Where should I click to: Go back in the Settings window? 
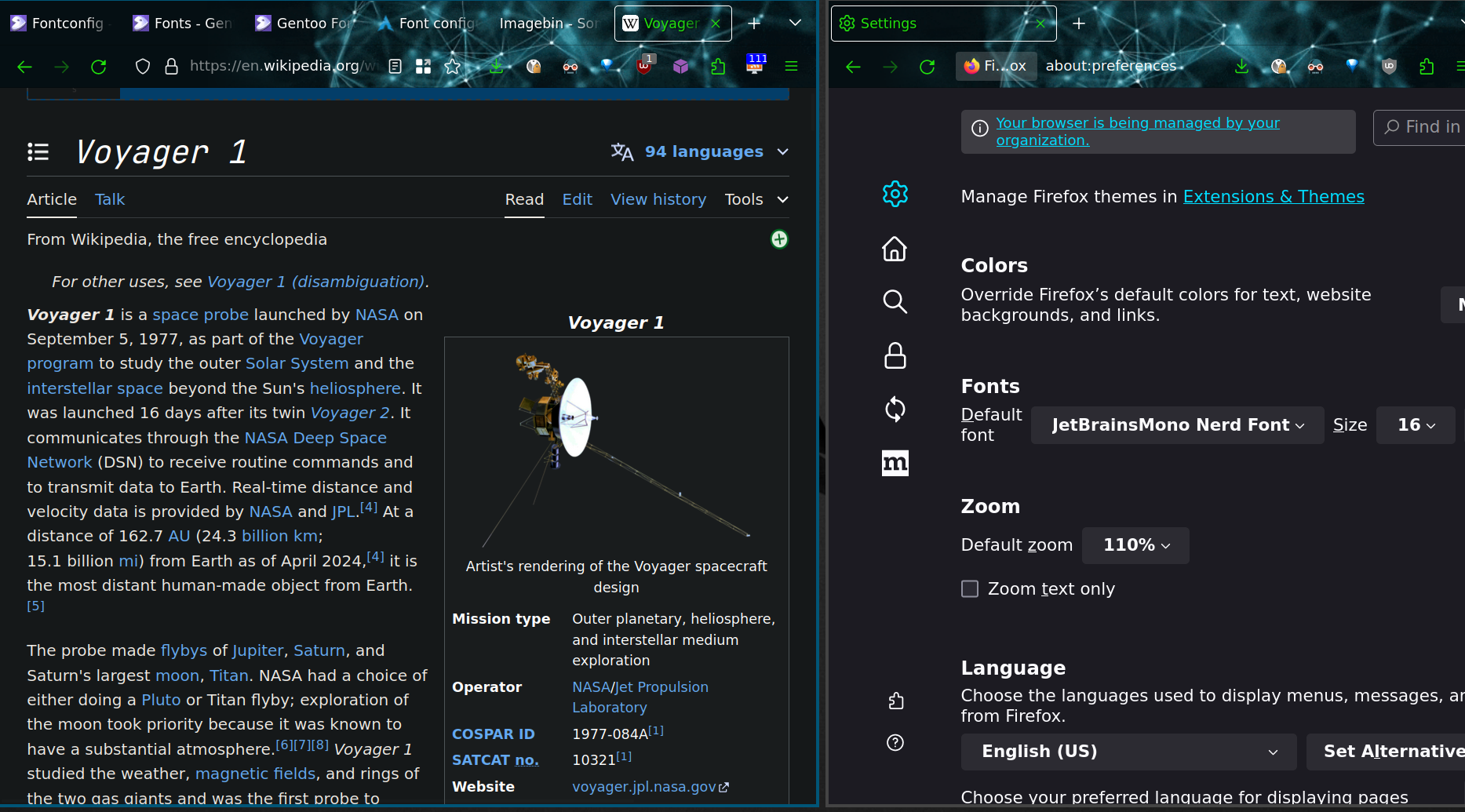[x=853, y=67]
